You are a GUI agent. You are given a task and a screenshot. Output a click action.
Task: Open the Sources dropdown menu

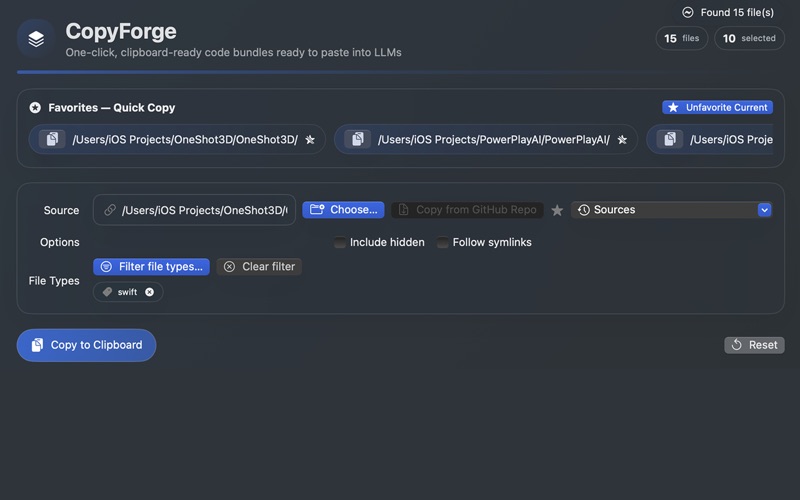coord(671,210)
